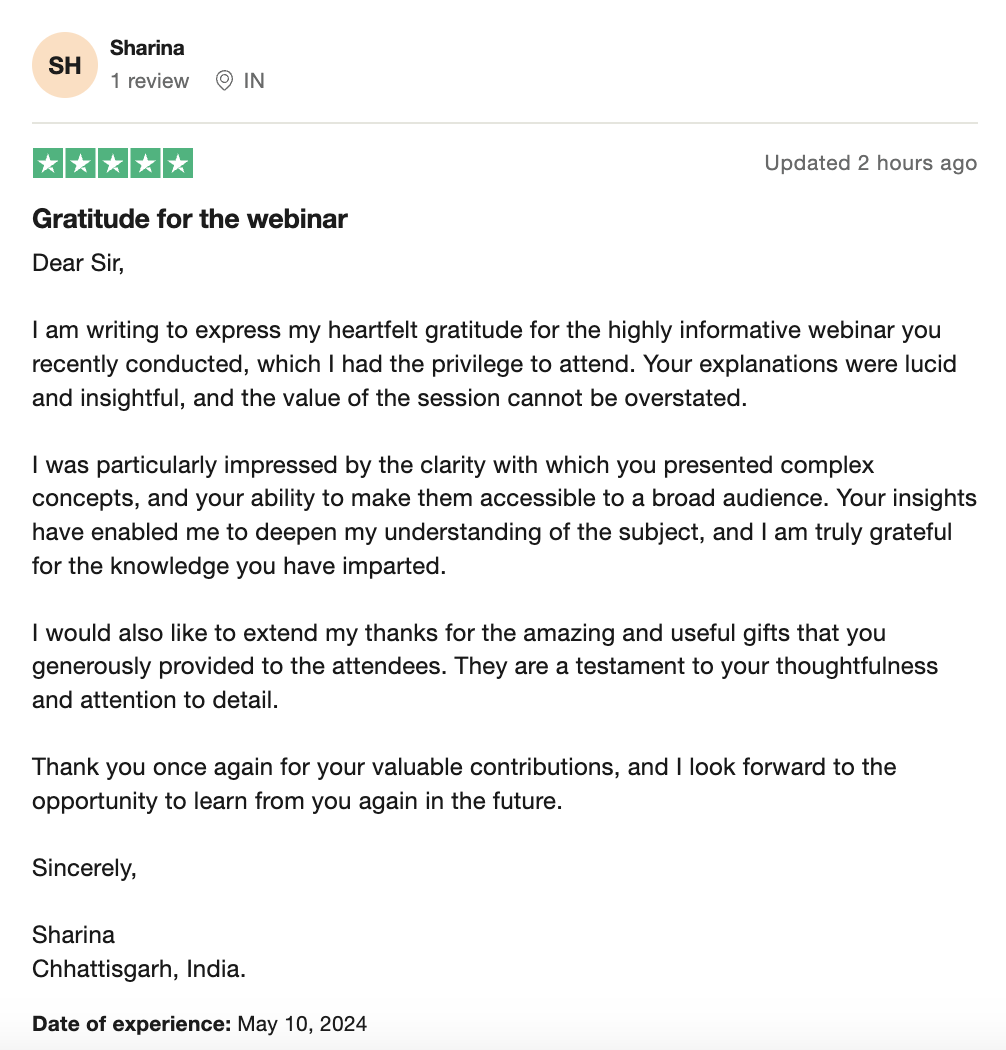Image resolution: width=1006 pixels, height=1050 pixels.
Task: Open the "Gratitude for the webinar" title
Action: pyautogui.click(x=190, y=219)
